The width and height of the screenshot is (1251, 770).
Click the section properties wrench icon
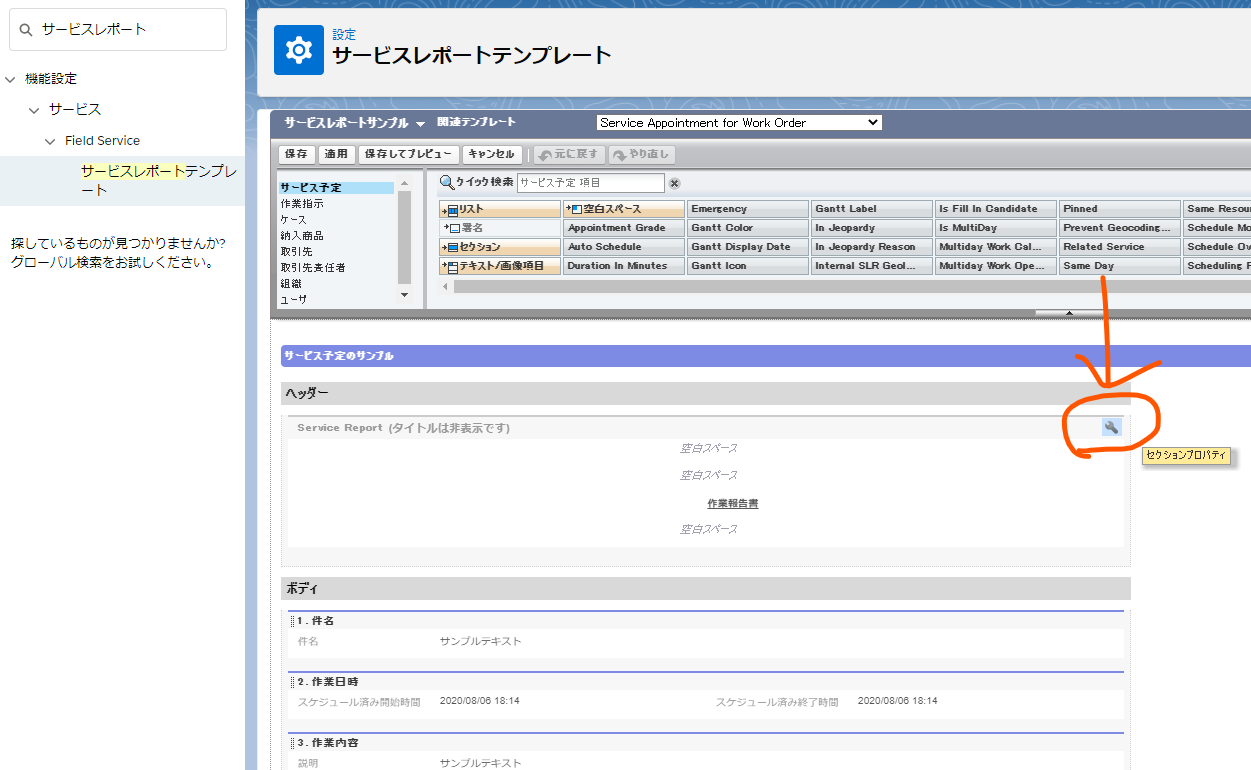point(1111,427)
